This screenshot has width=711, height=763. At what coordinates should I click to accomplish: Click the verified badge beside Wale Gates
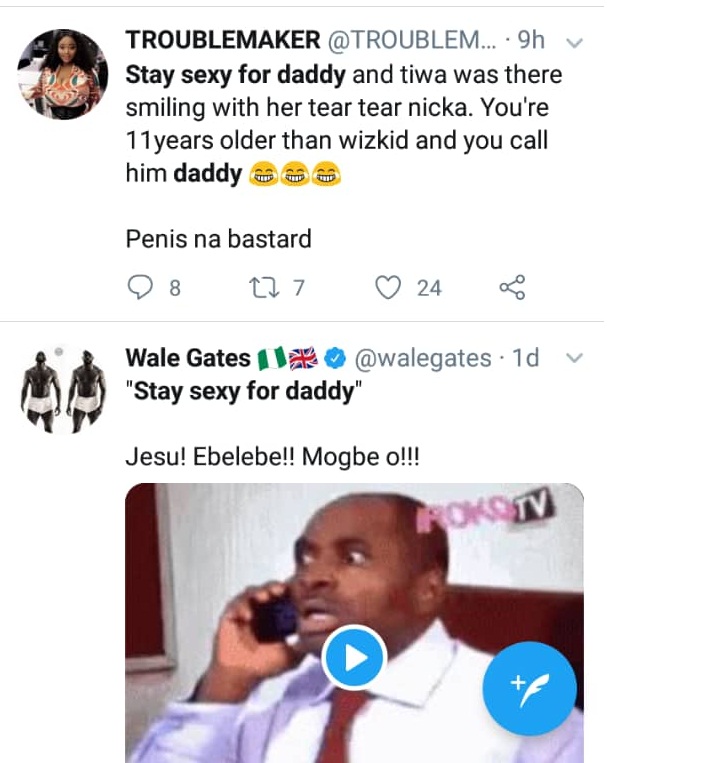tap(337, 359)
